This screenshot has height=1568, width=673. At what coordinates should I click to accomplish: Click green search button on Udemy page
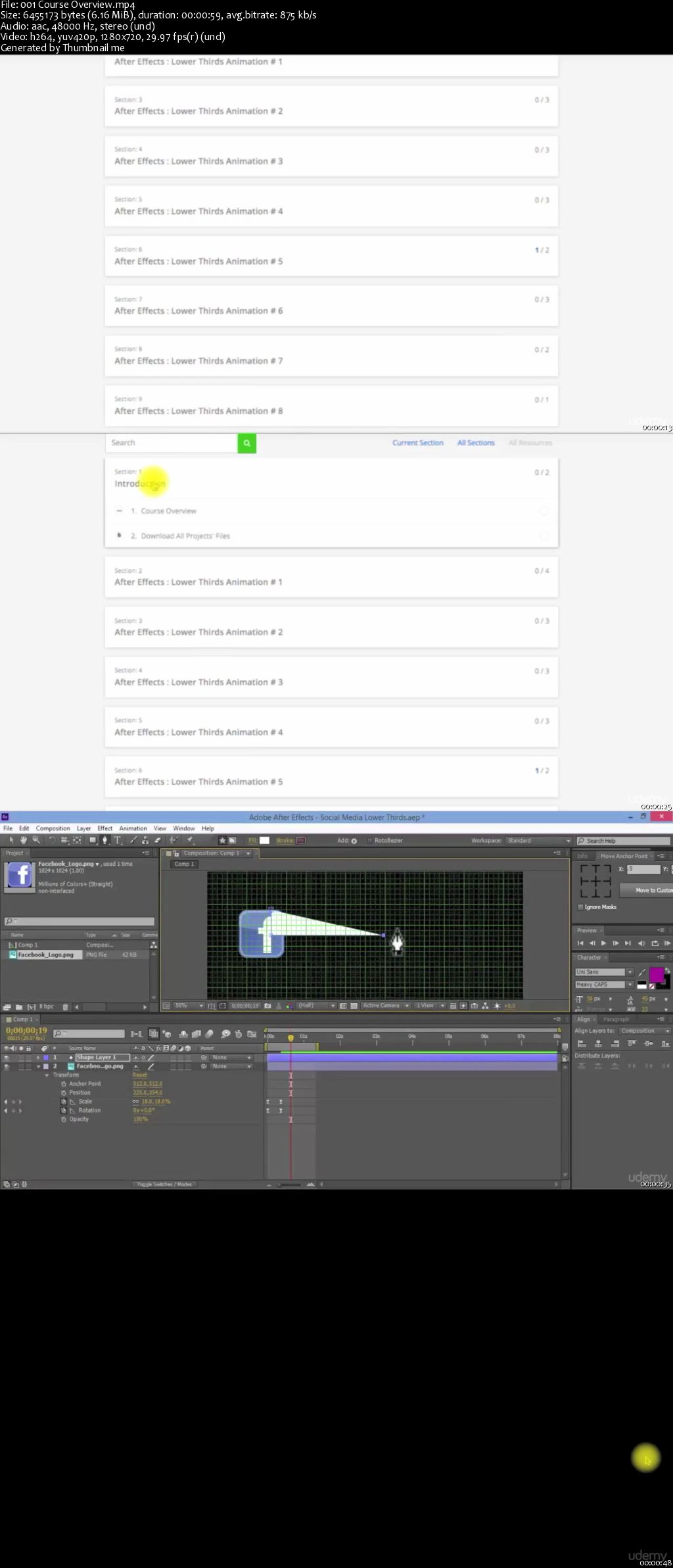(246, 443)
